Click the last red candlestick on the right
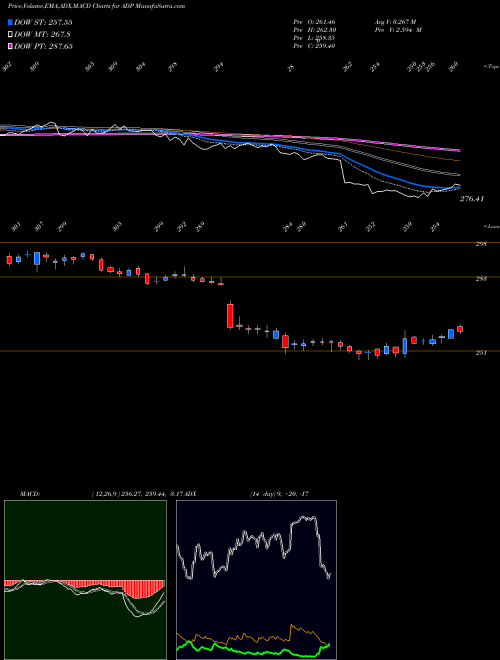This screenshot has width=500, height=660. coord(460,329)
